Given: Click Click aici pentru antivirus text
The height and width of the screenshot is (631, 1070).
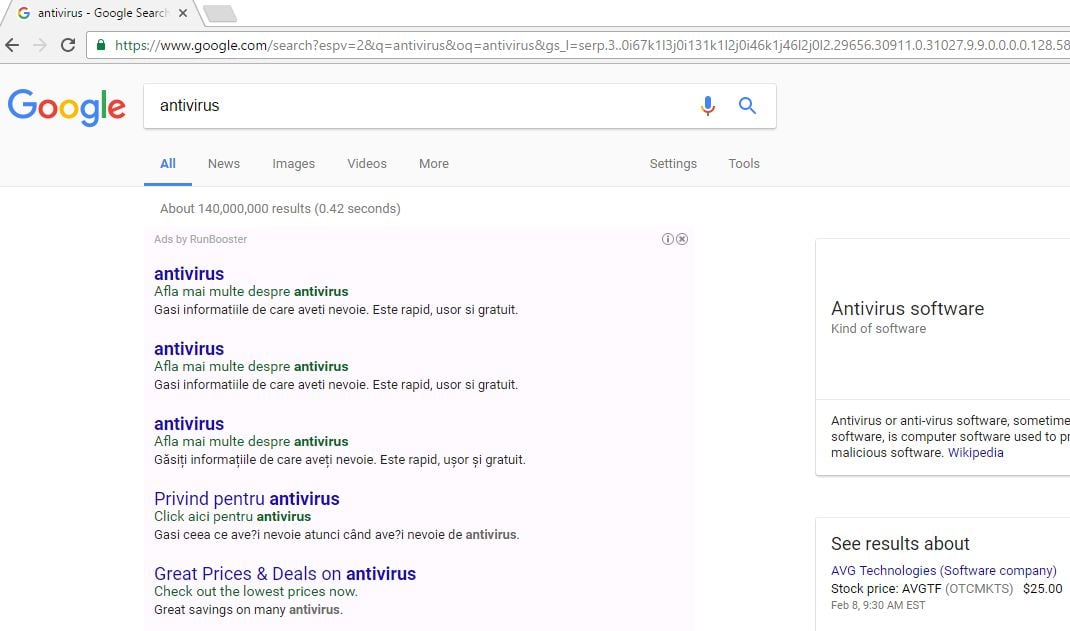Looking at the screenshot, I should [233, 516].
